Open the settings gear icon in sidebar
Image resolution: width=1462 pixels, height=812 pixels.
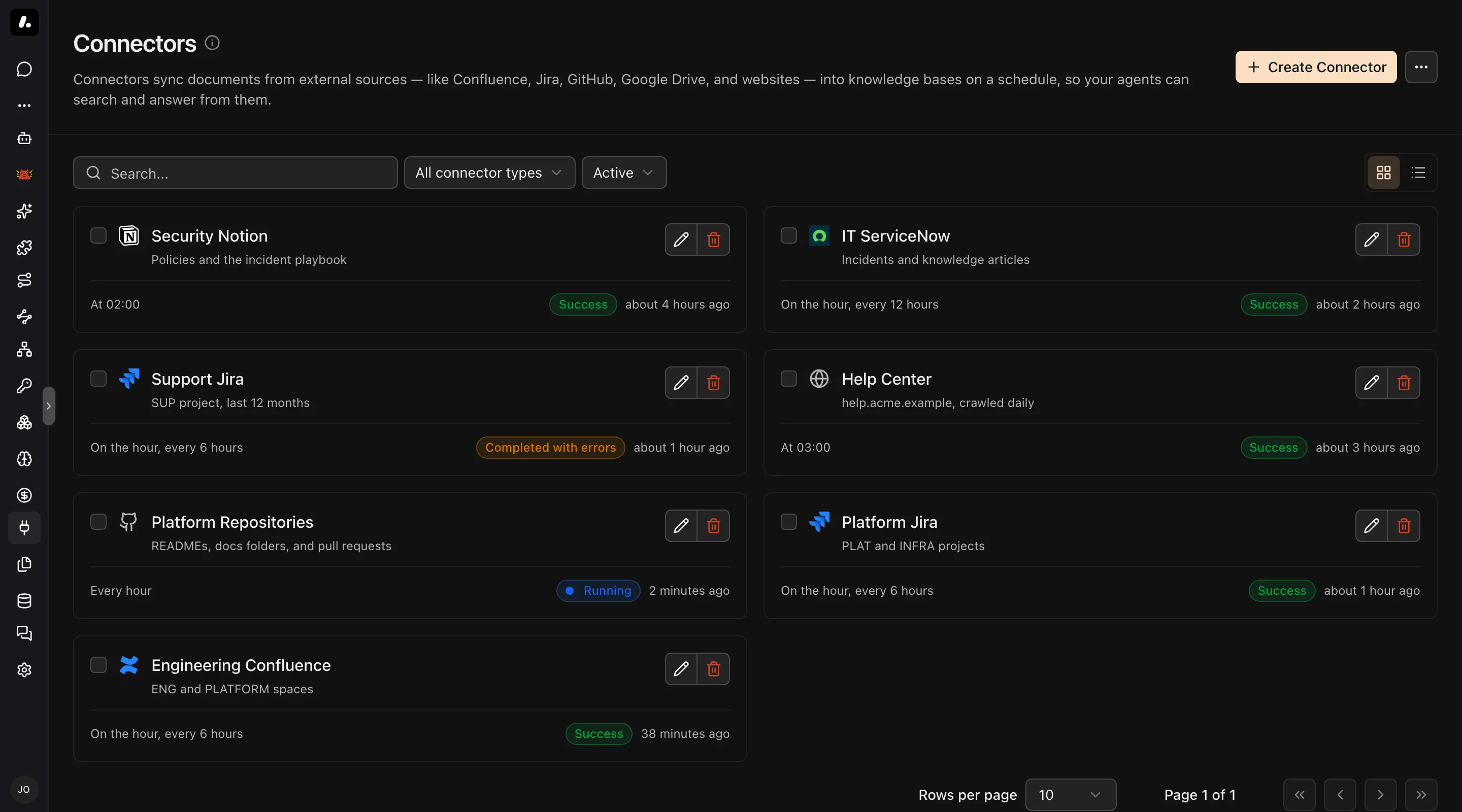tap(24, 670)
